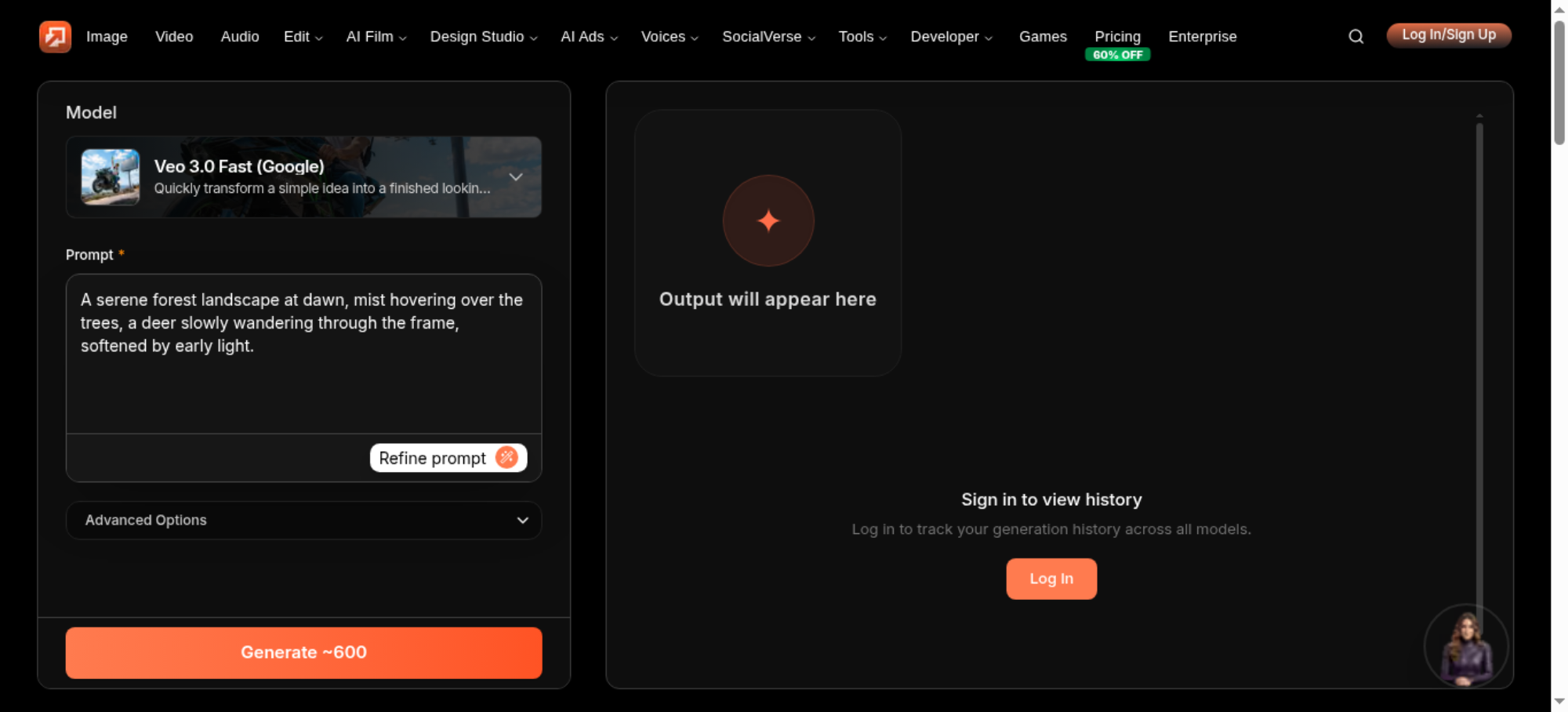The width and height of the screenshot is (1568, 712).
Task: Open the Tools dropdown menu
Action: (862, 37)
